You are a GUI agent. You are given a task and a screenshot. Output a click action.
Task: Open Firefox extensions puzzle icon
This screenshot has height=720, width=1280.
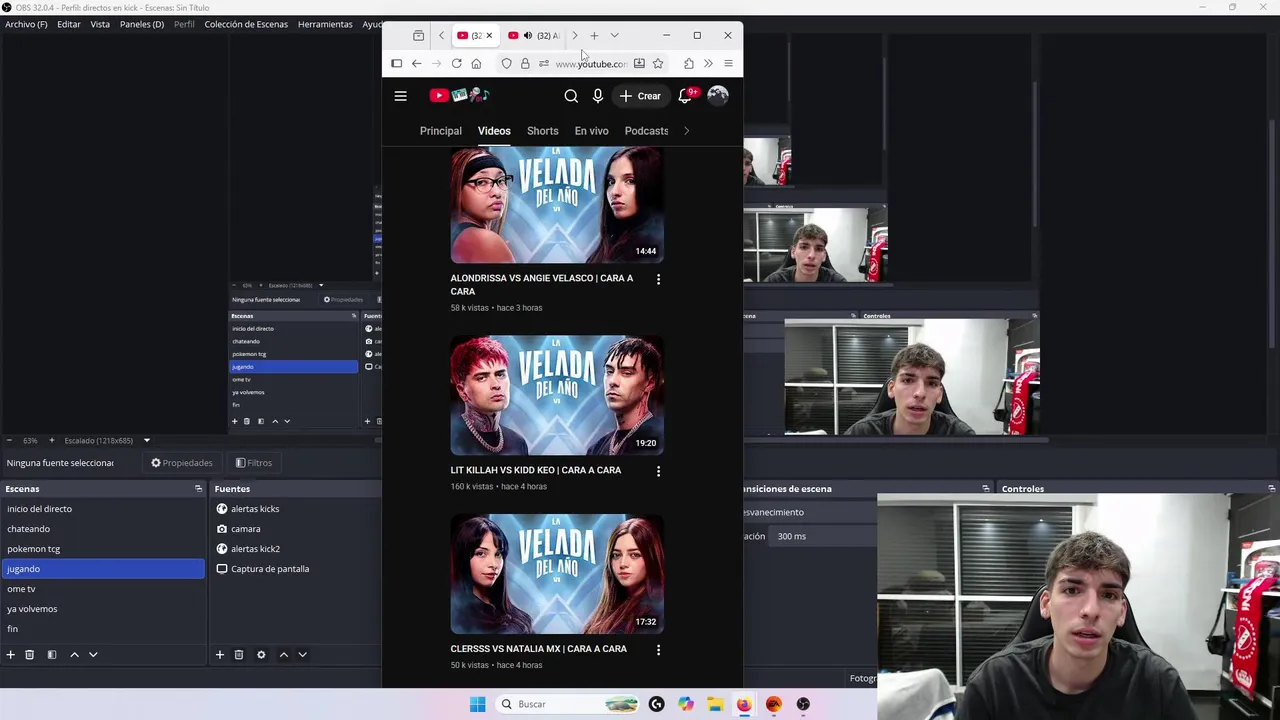(x=689, y=64)
